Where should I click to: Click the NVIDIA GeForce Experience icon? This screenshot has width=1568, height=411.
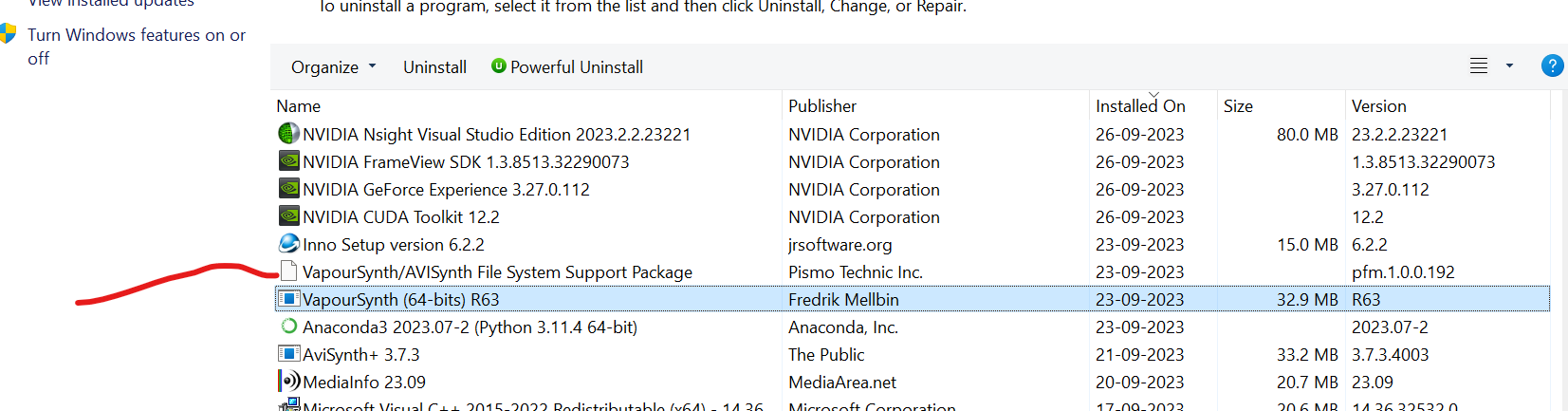point(288,189)
